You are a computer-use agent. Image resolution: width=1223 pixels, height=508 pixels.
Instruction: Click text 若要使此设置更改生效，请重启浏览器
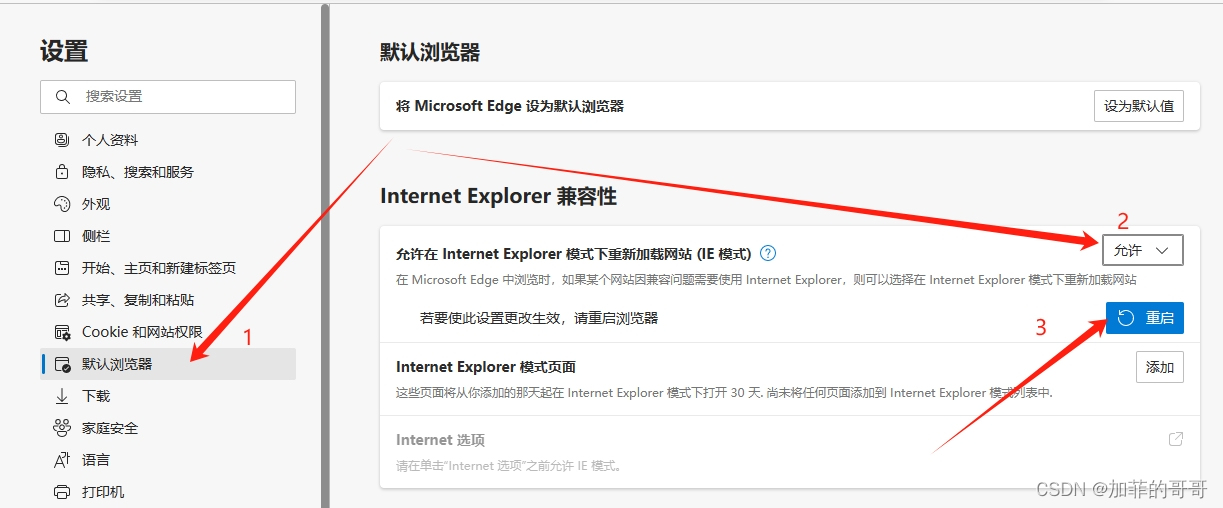[539, 318]
